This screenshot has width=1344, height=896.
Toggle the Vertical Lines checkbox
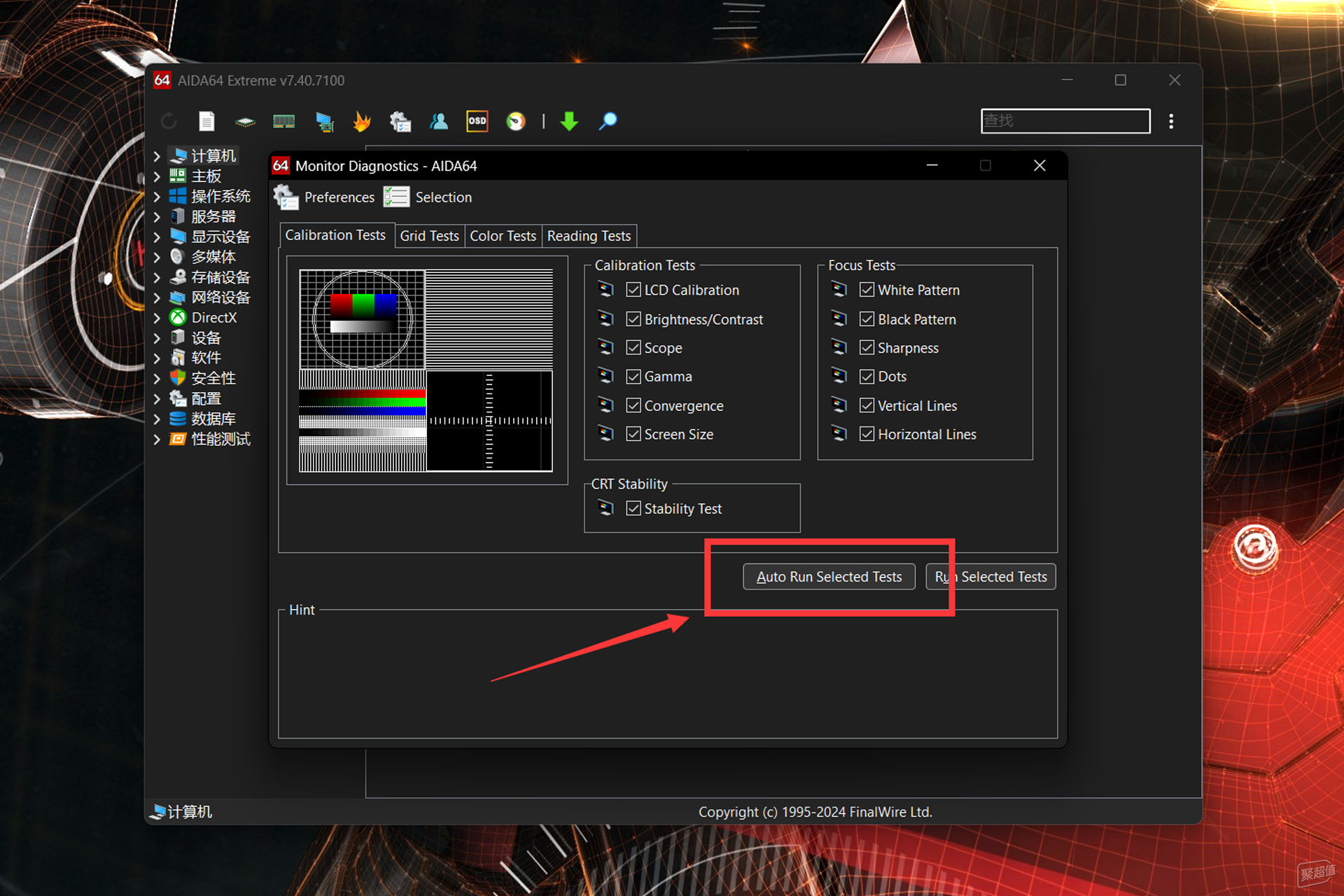tap(867, 405)
